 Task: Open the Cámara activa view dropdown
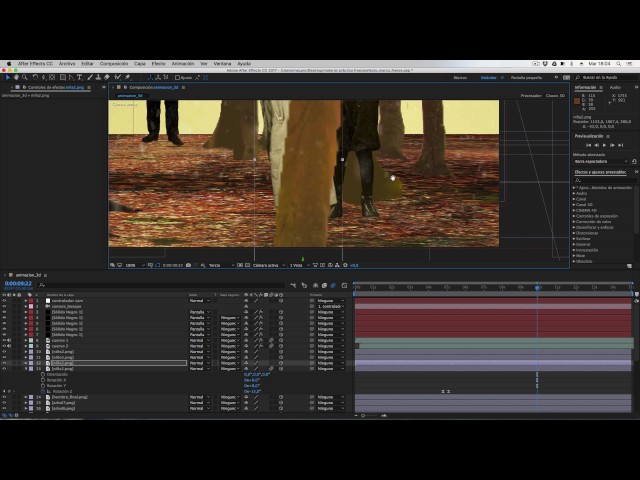pyautogui.click(x=268, y=265)
